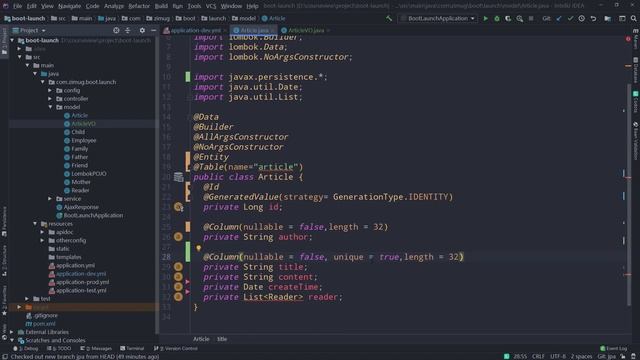Open Project panel settings gear

coord(142,30)
